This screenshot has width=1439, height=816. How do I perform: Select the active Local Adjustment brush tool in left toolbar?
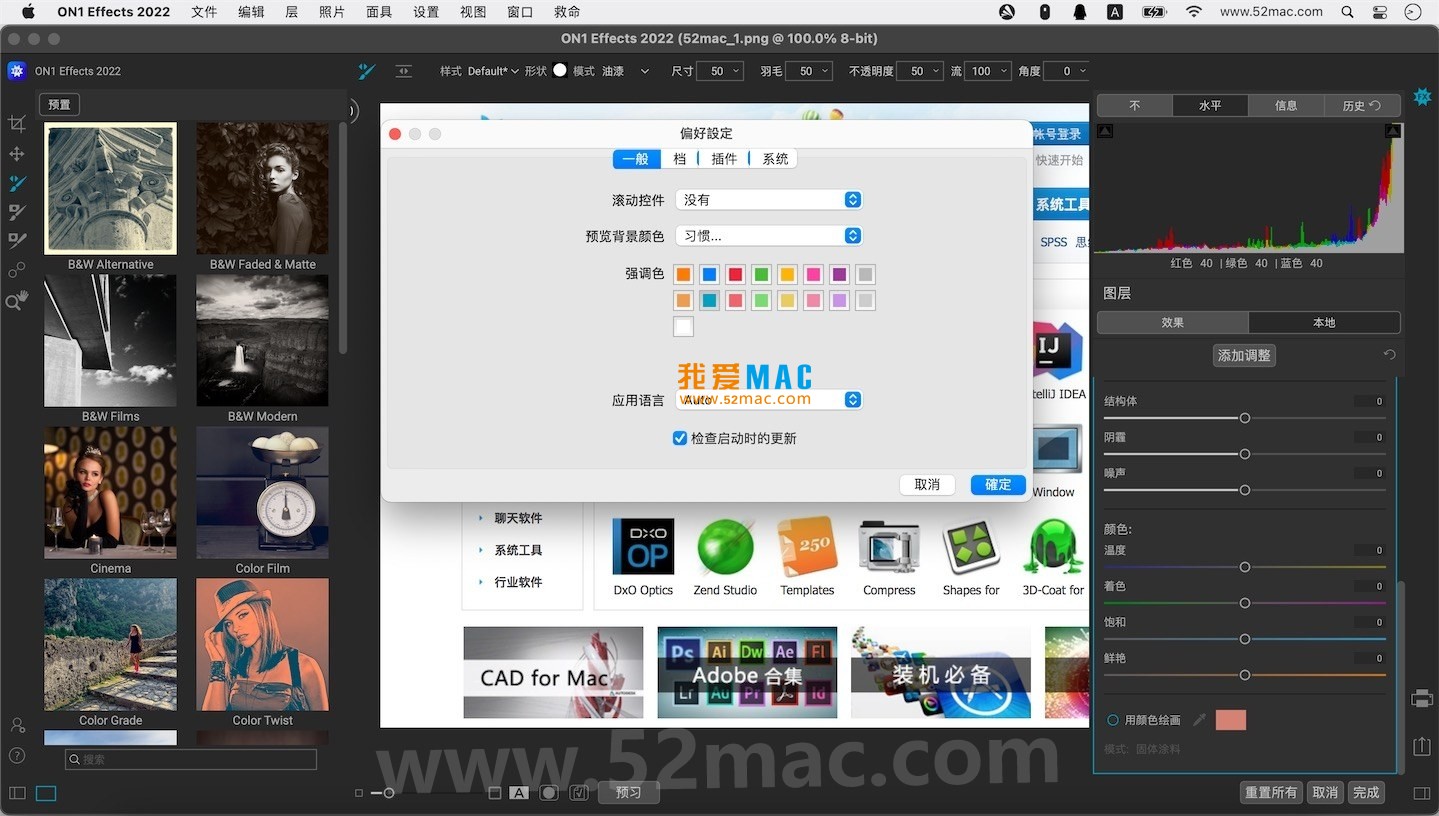click(16, 183)
